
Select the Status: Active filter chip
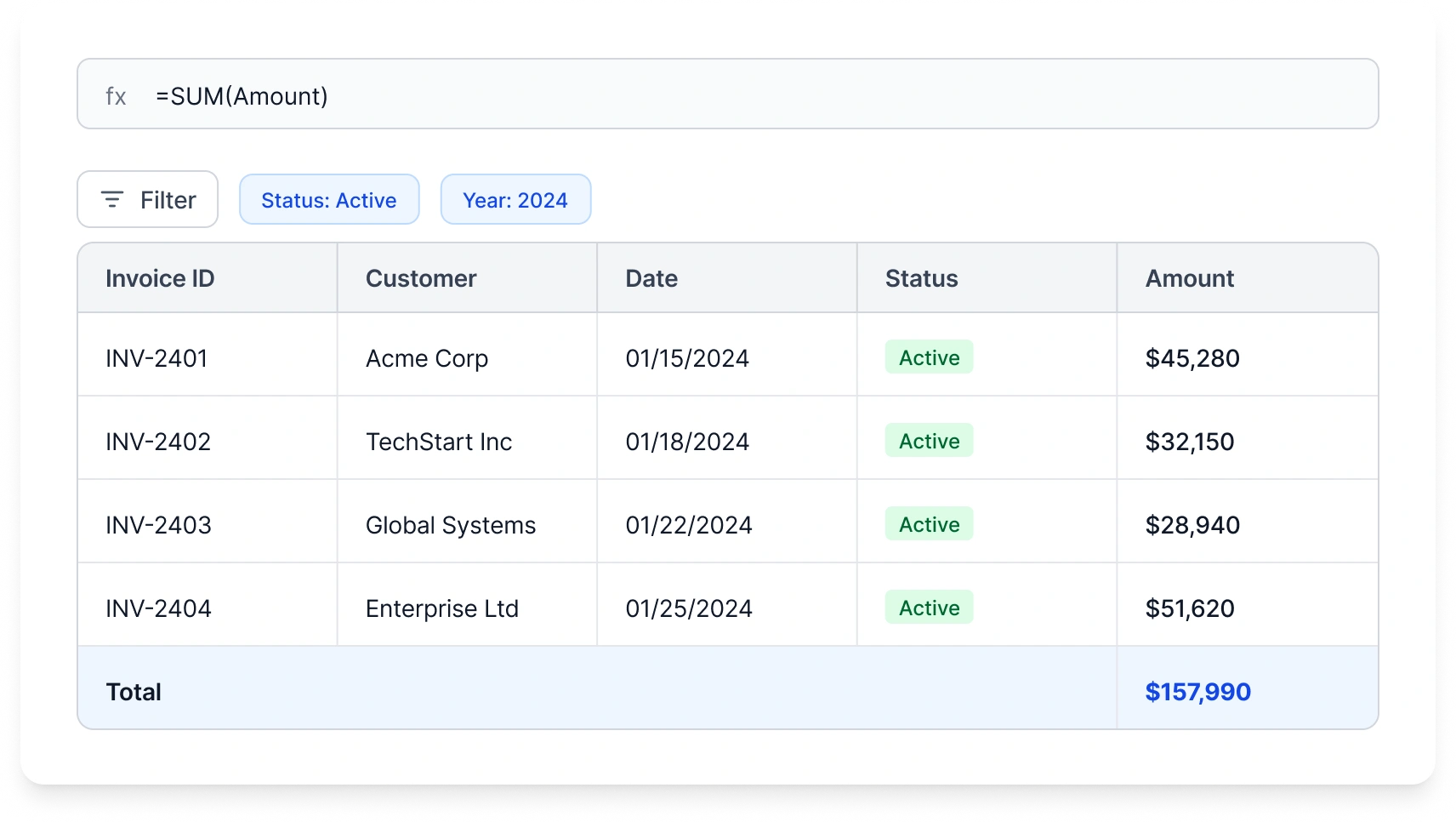(329, 199)
